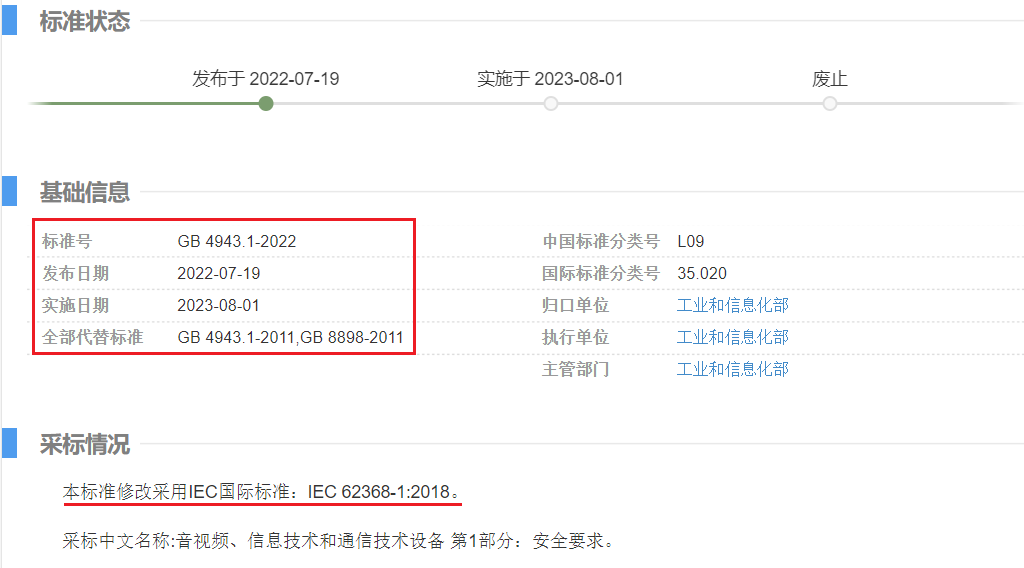Viewport: 1024px width, 568px height.
Task: Click the 发布日期 value 2022-07-19
Action: [x=218, y=273]
